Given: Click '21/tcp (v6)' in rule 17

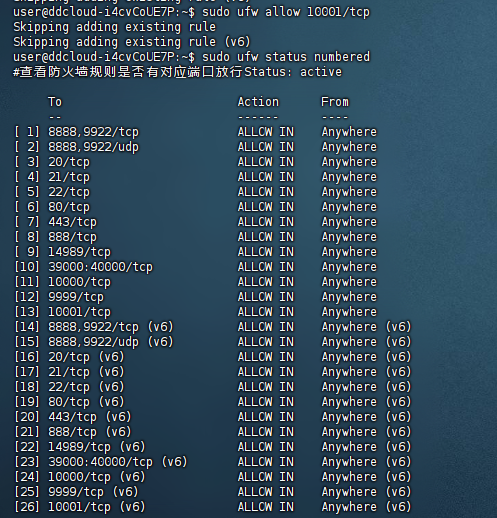Looking at the screenshot, I should coord(86,372).
